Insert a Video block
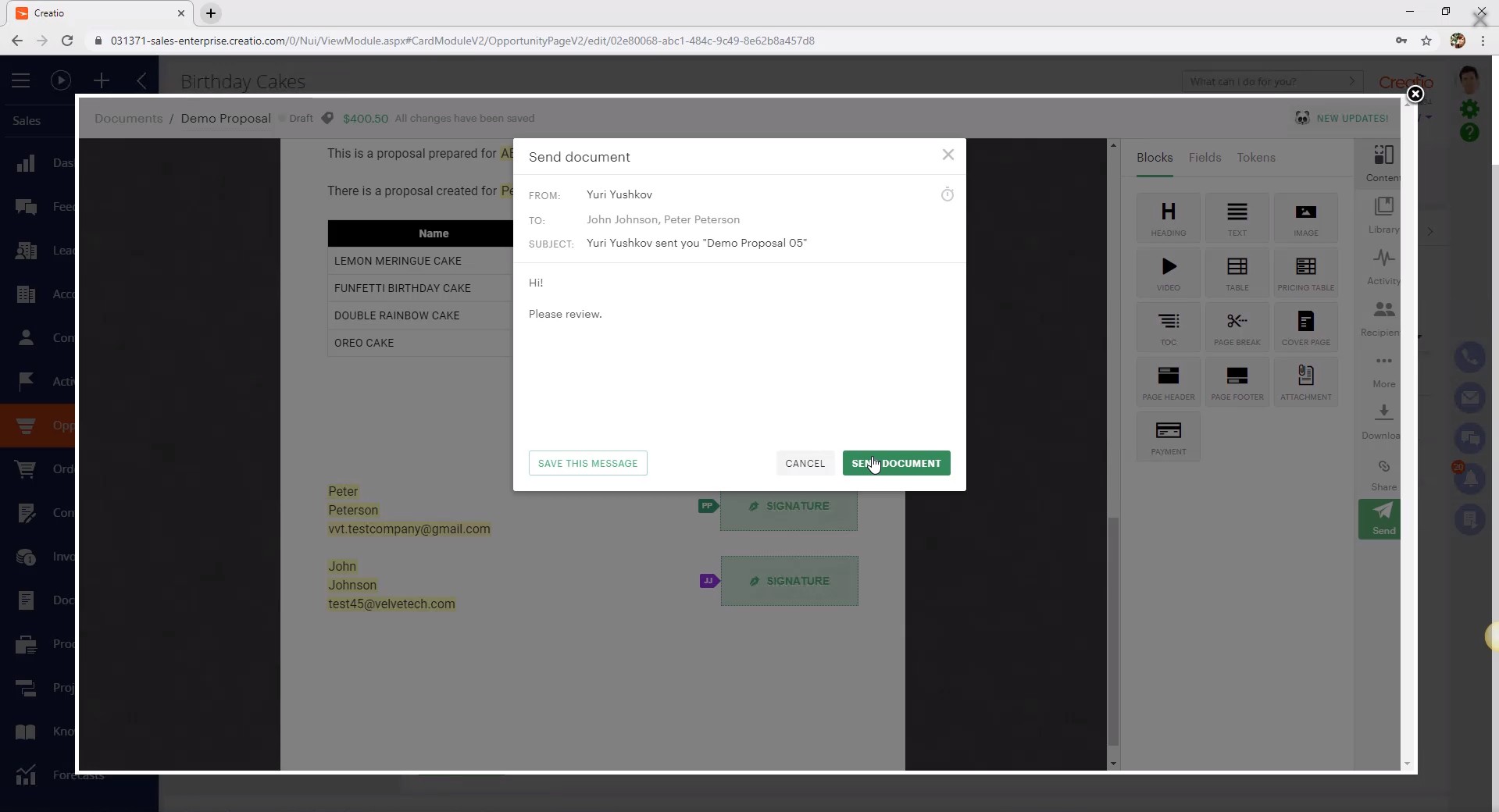 pos(1168,272)
